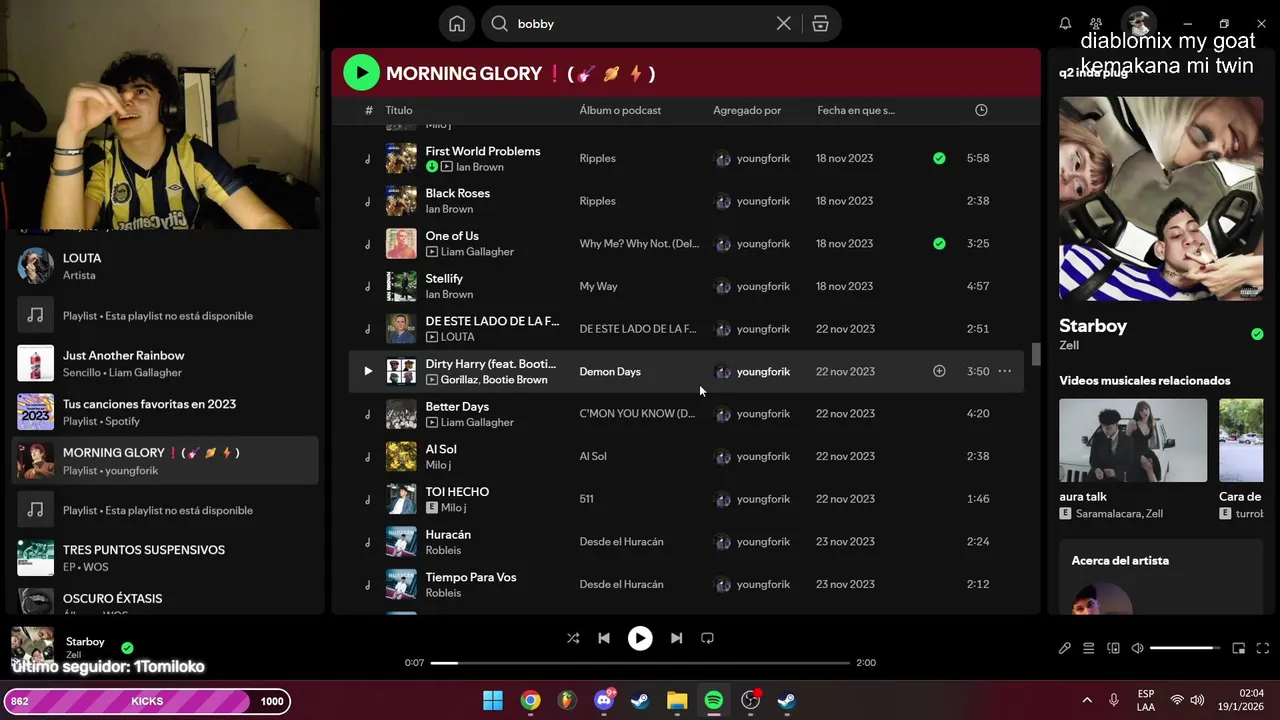Open Just Another Rainbow in library

pos(165,363)
